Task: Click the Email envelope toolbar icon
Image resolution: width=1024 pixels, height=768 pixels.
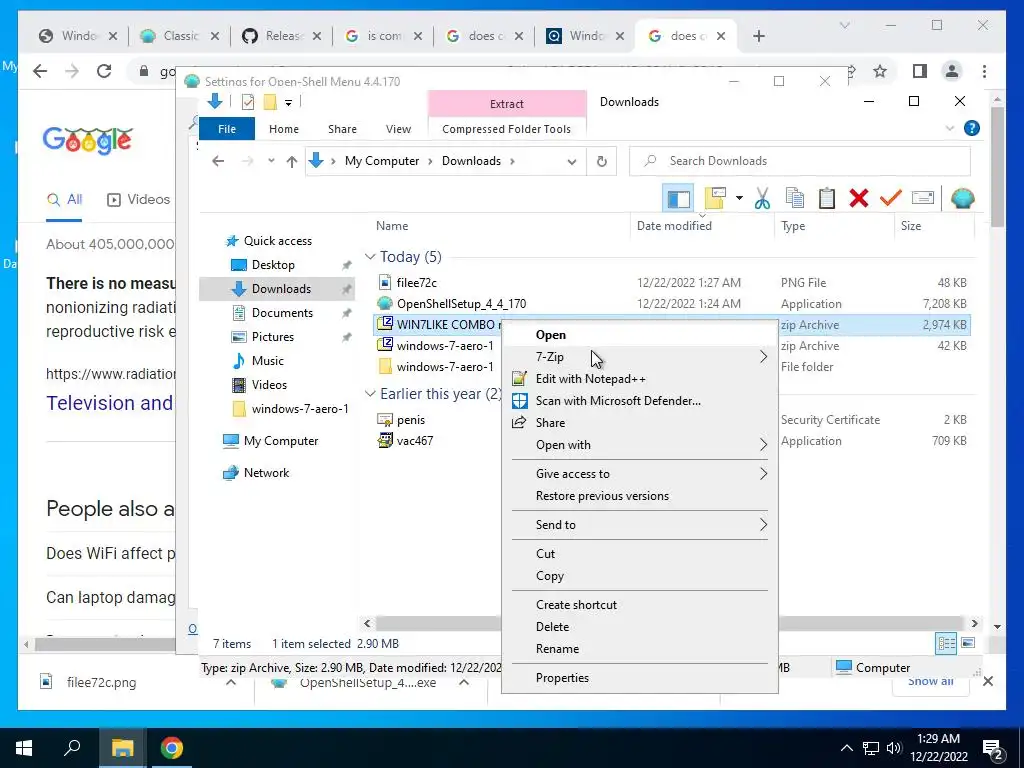Action: [923, 197]
